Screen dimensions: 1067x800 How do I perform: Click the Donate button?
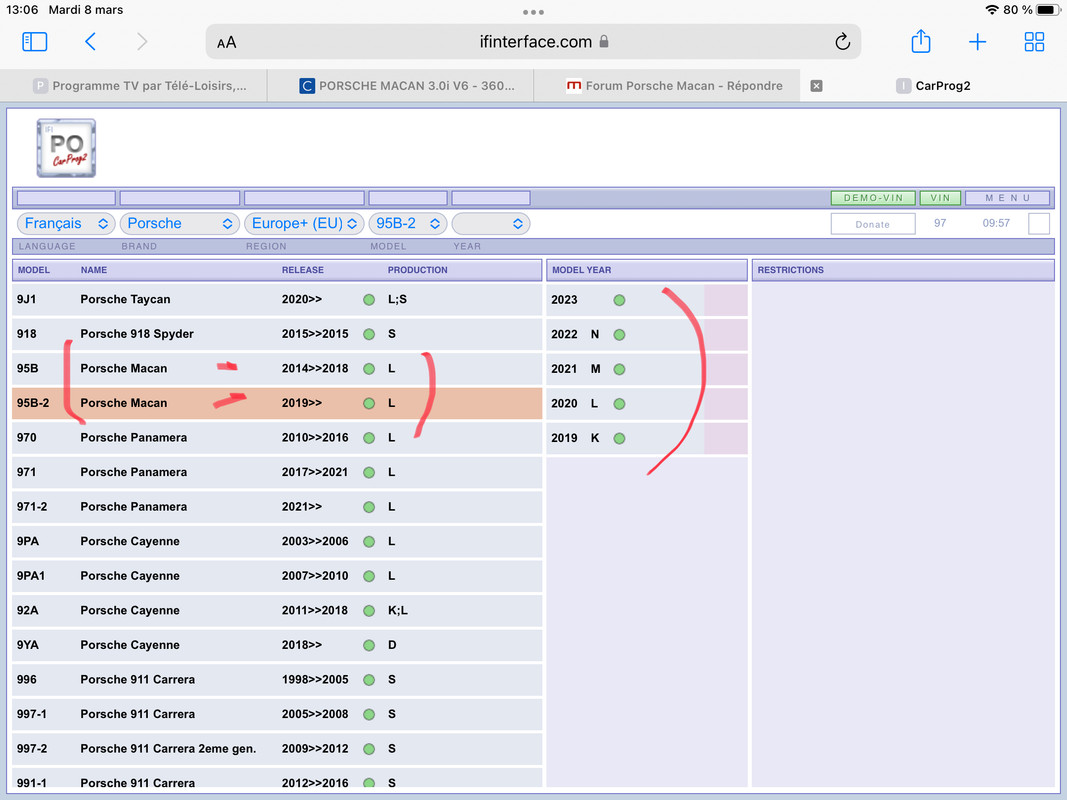coord(873,224)
